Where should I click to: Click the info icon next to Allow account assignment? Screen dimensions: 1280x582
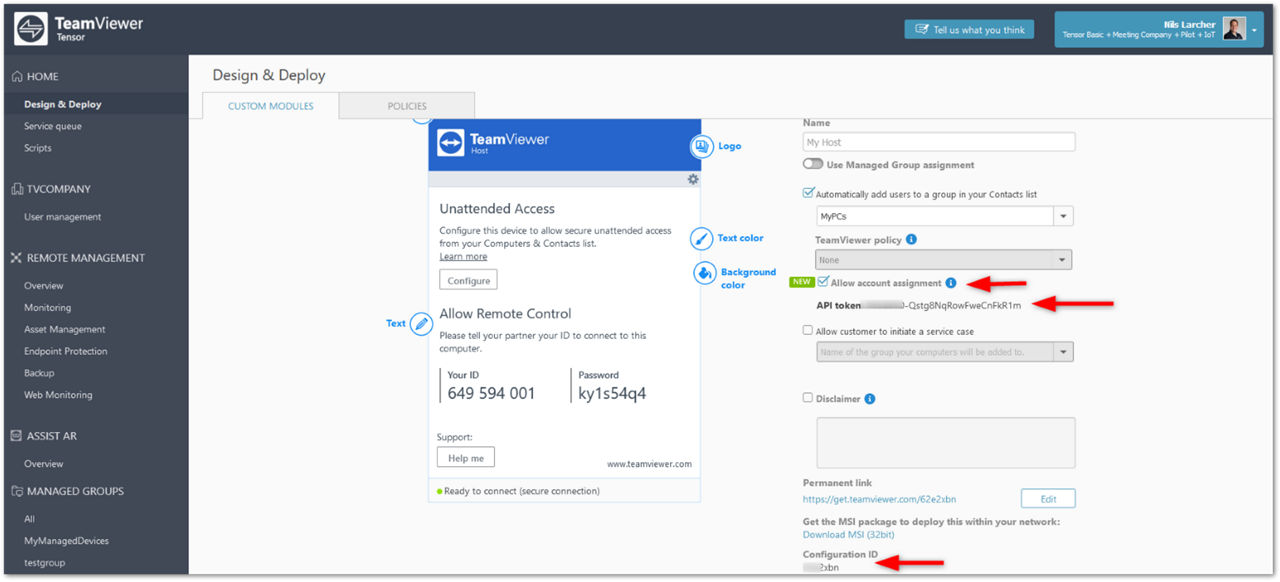point(951,283)
